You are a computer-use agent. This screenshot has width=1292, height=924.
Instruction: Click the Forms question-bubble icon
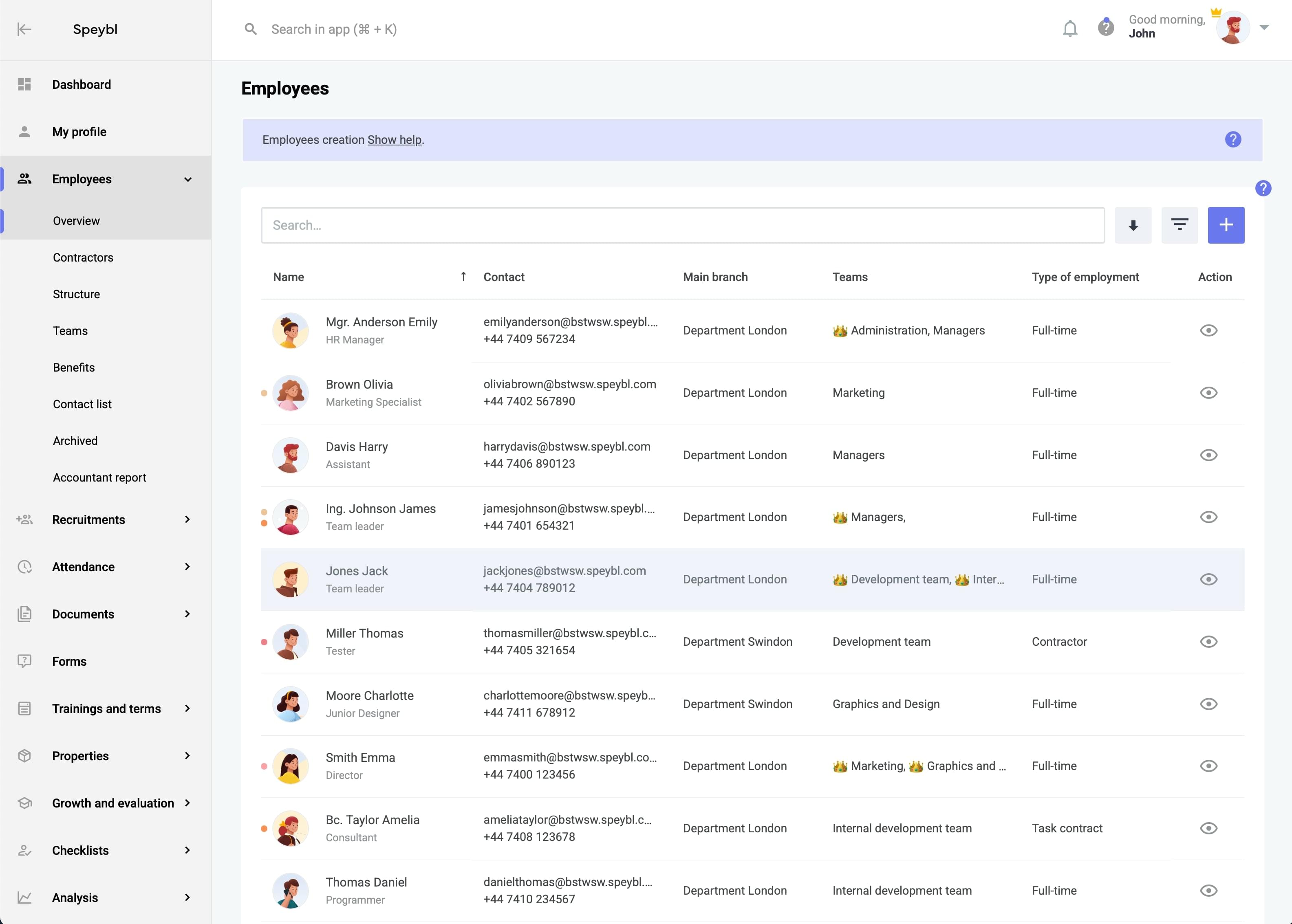(24, 661)
